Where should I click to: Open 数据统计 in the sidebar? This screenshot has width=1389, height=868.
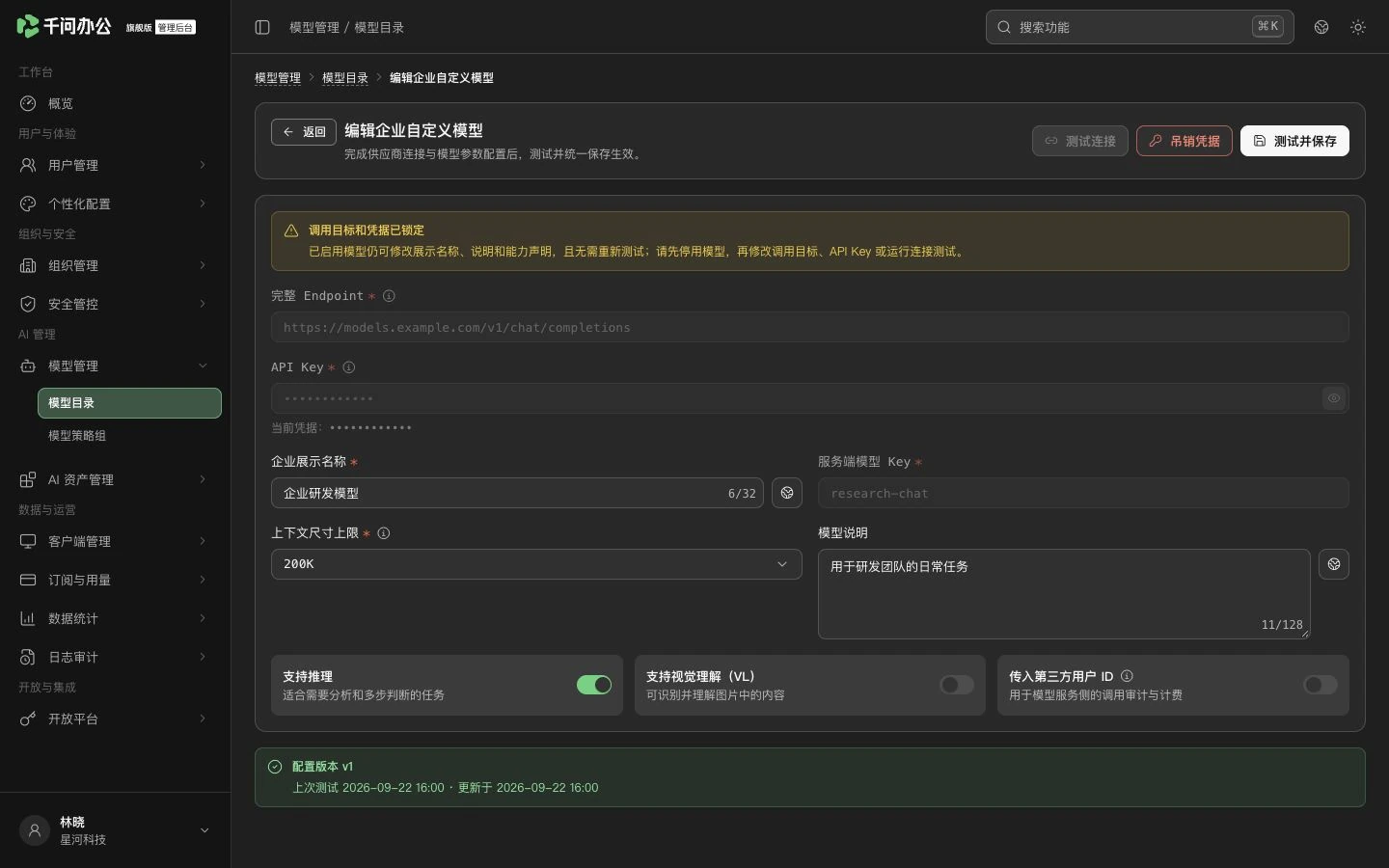pos(115,618)
